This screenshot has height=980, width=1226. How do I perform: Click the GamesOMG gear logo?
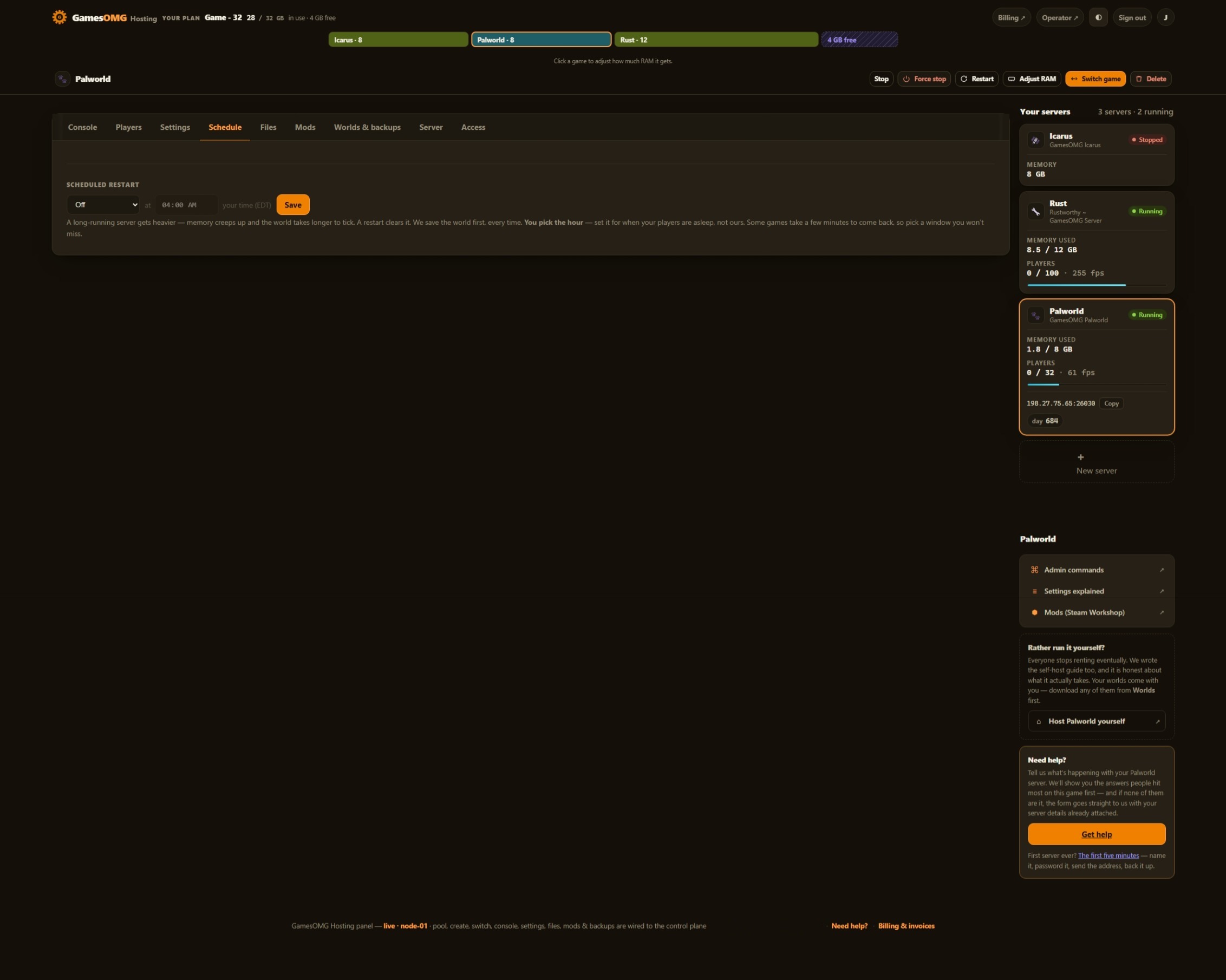point(59,17)
